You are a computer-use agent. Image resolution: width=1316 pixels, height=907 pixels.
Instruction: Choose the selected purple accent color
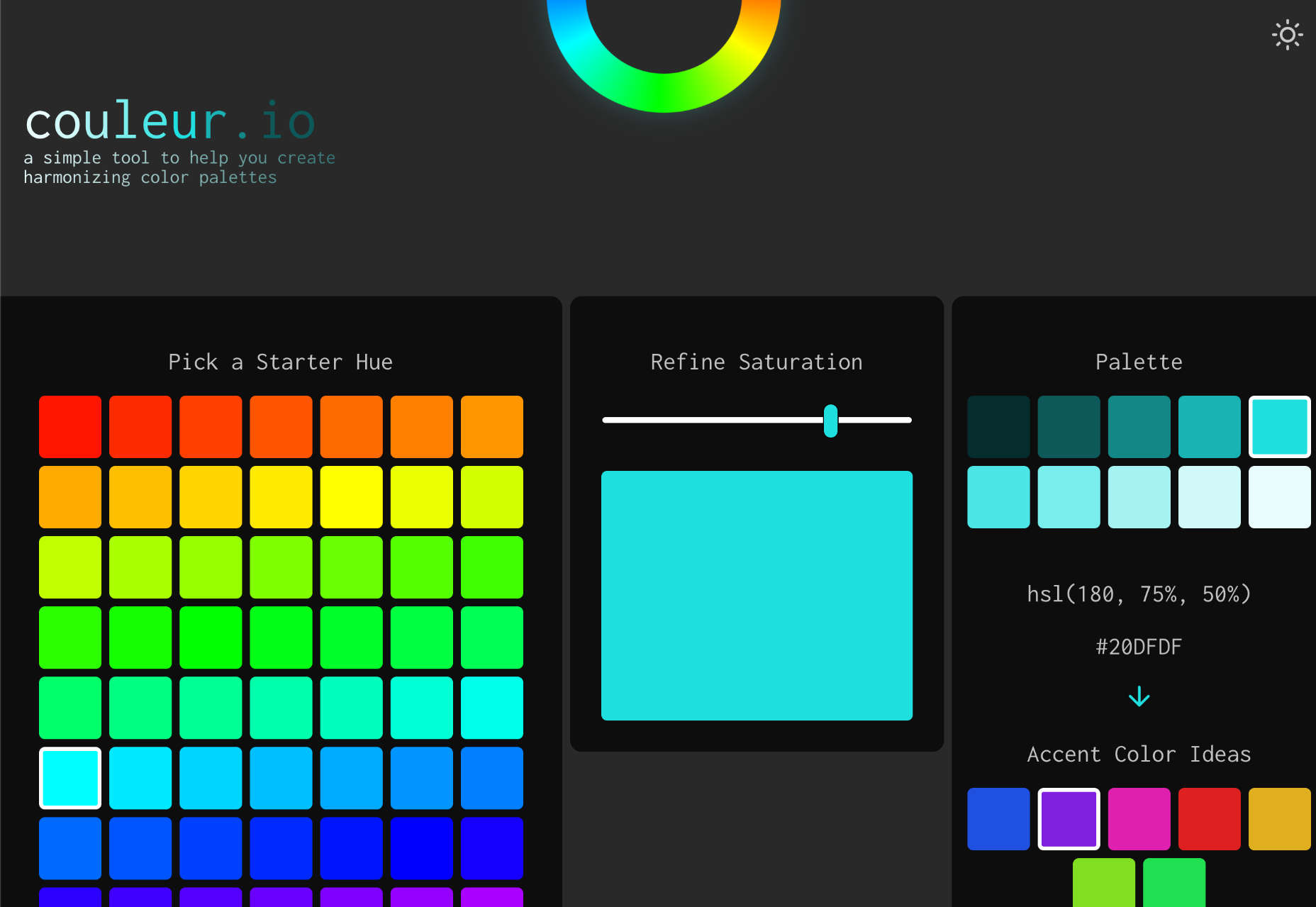[1069, 819]
